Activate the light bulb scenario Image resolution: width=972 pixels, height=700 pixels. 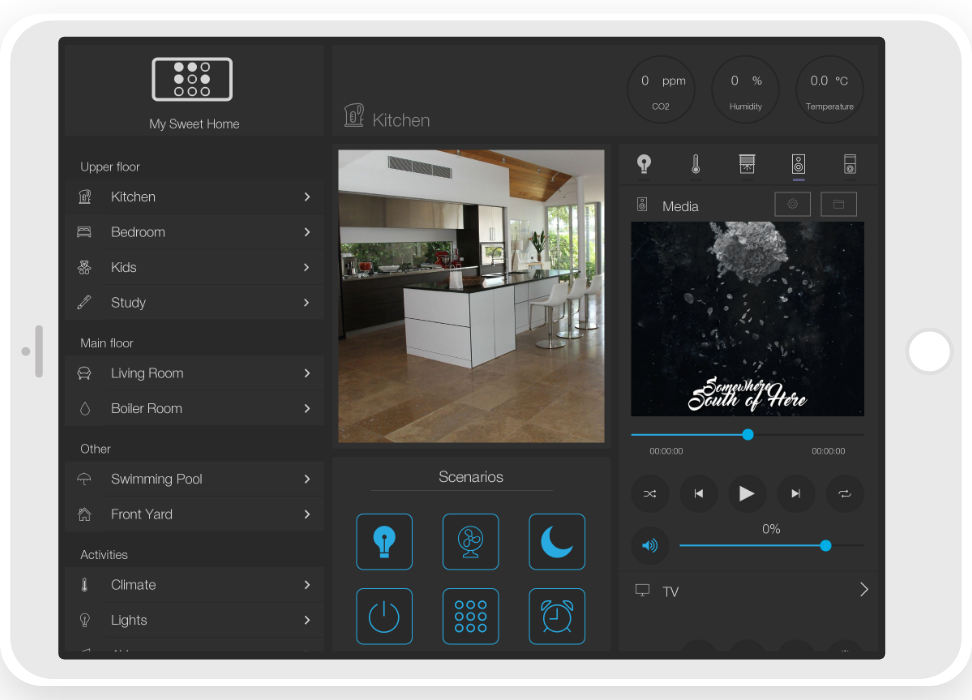(384, 542)
